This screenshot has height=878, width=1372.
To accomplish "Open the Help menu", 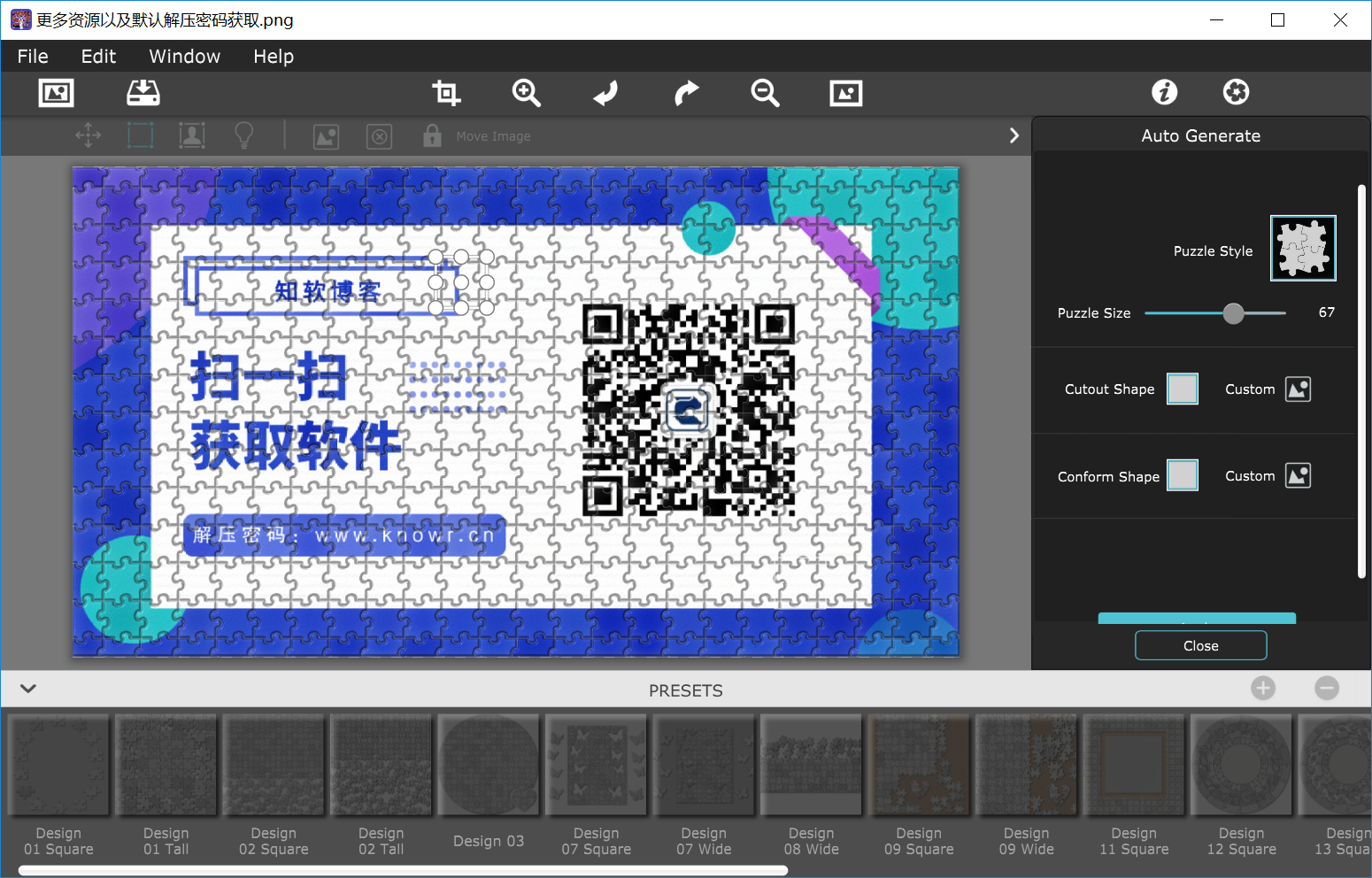I will coord(274,57).
